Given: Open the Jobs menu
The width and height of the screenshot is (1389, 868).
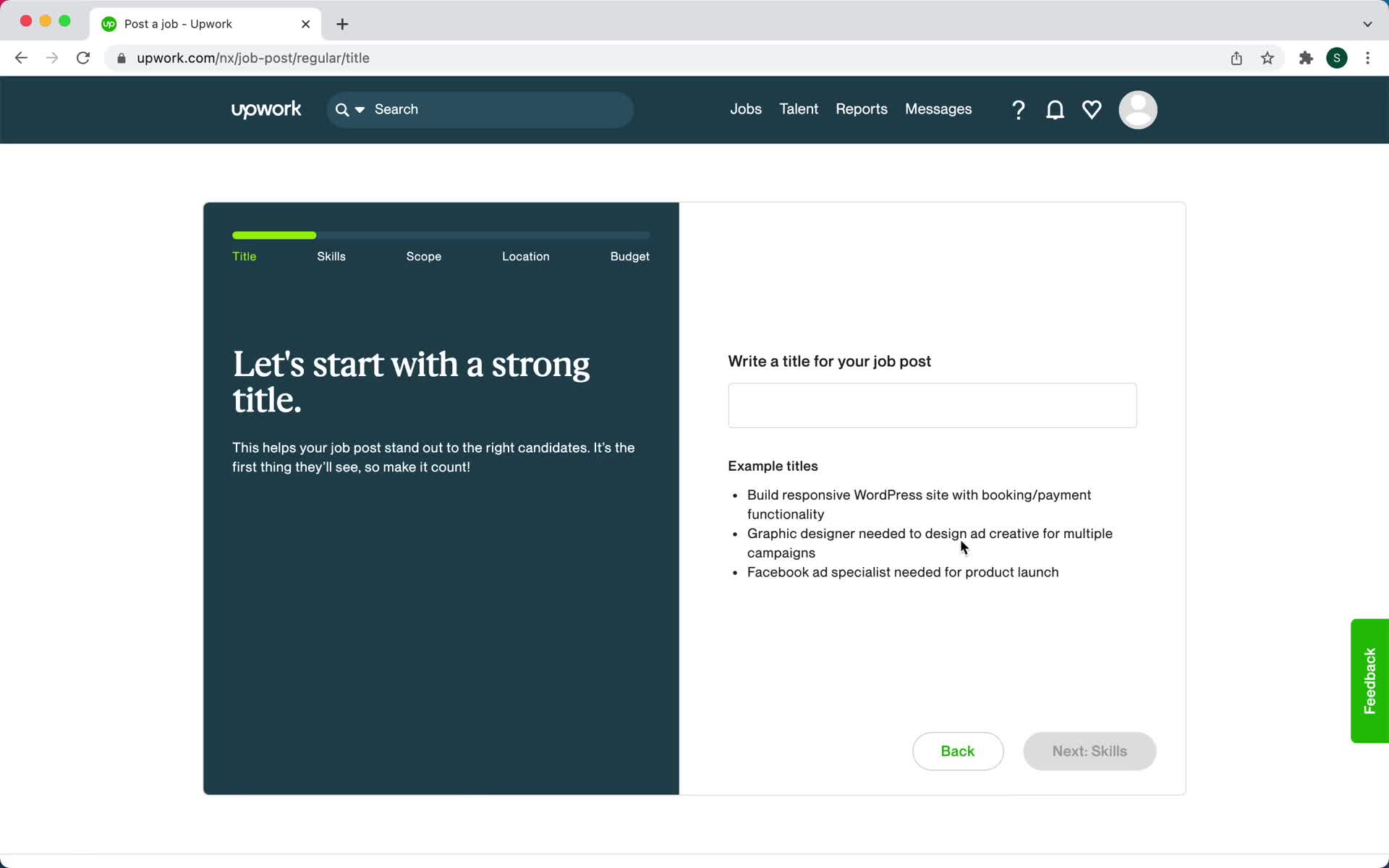Looking at the screenshot, I should [x=745, y=109].
